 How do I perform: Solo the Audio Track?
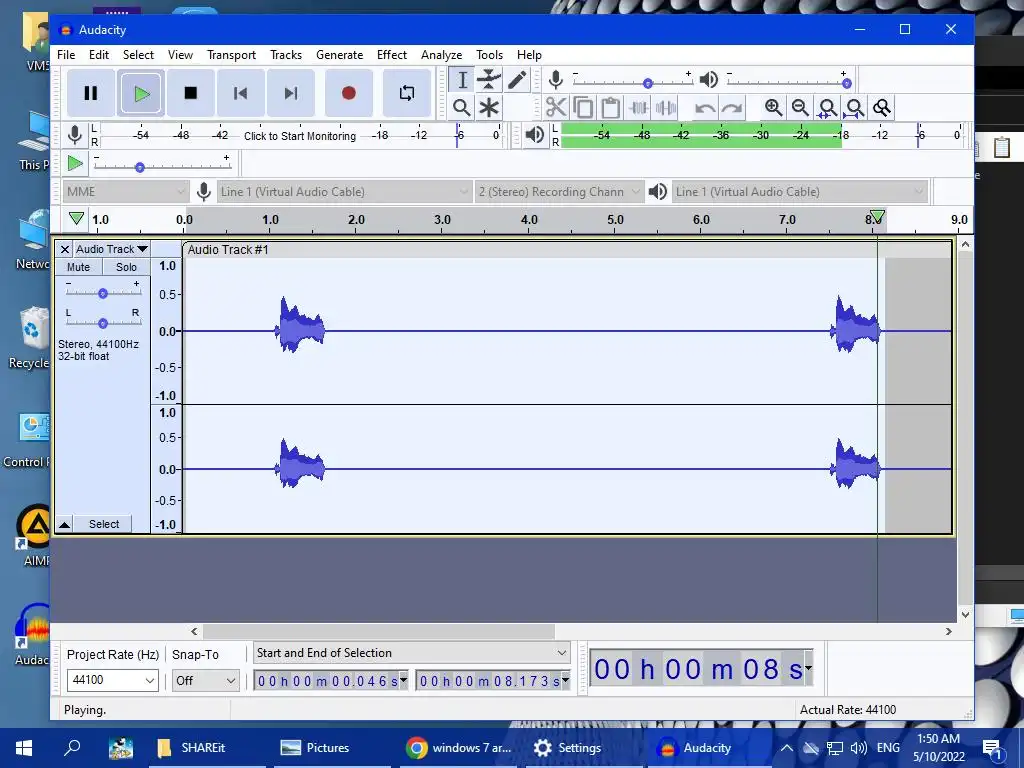pos(126,267)
